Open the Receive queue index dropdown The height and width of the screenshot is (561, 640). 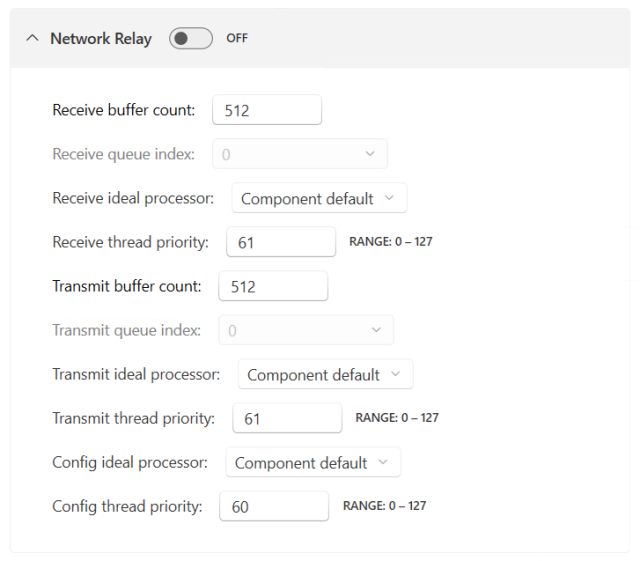click(x=299, y=154)
